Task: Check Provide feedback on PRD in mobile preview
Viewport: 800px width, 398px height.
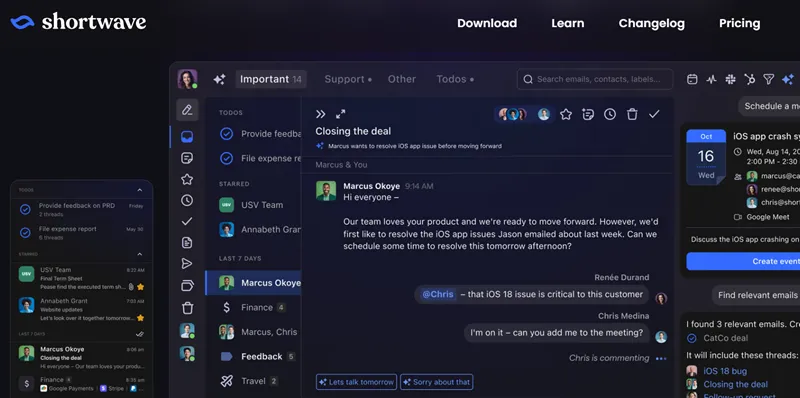Action: point(25,209)
